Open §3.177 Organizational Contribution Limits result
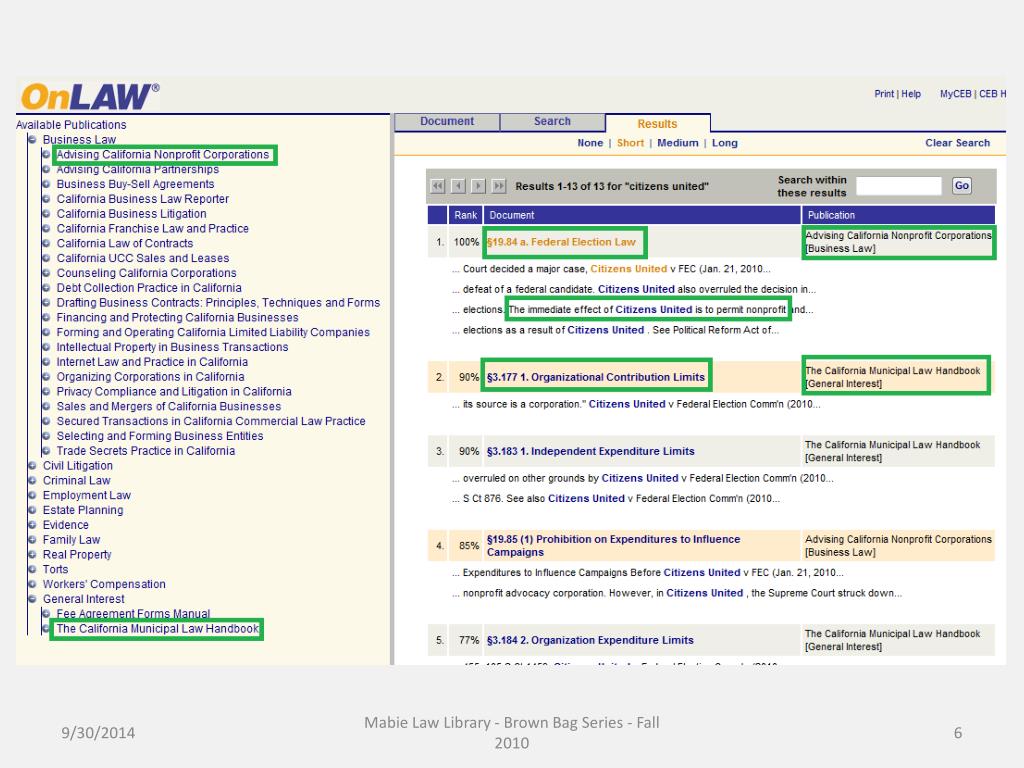1024x768 pixels. [x=596, y=377]
